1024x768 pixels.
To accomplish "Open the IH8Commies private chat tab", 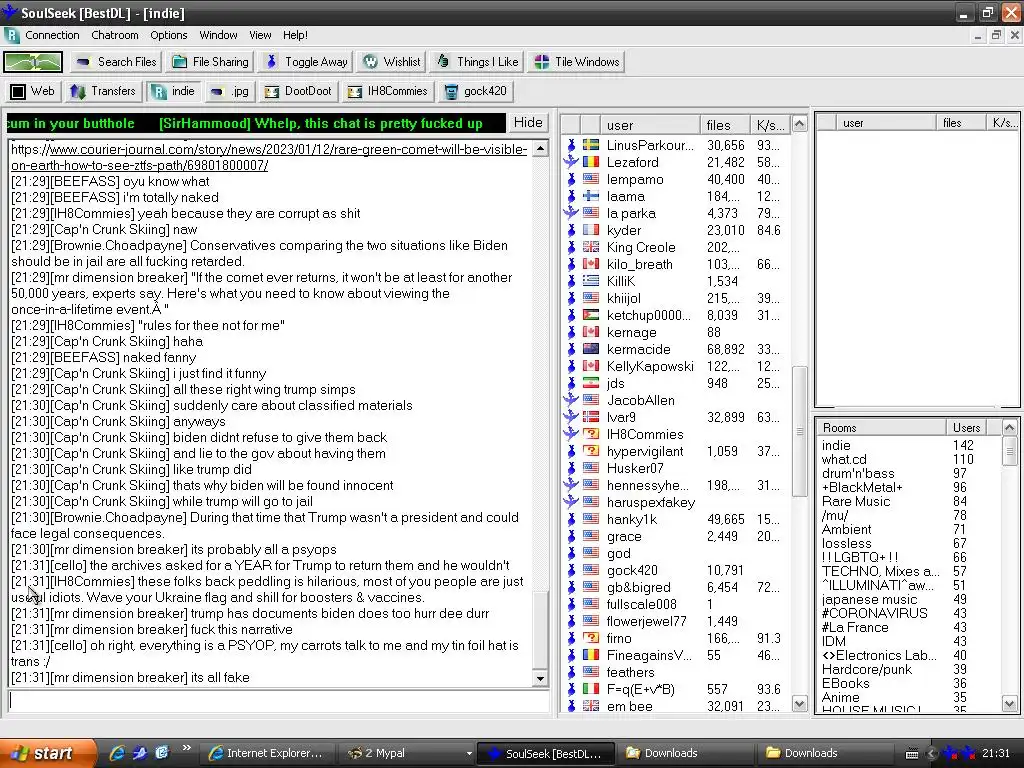I will pos(387,91).
